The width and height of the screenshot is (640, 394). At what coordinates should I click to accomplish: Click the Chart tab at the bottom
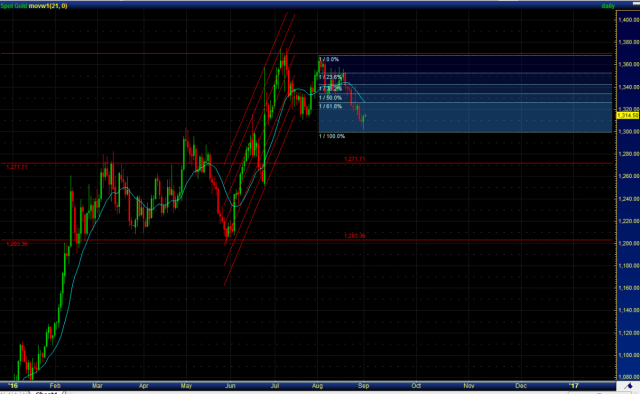tap(46, 392)
